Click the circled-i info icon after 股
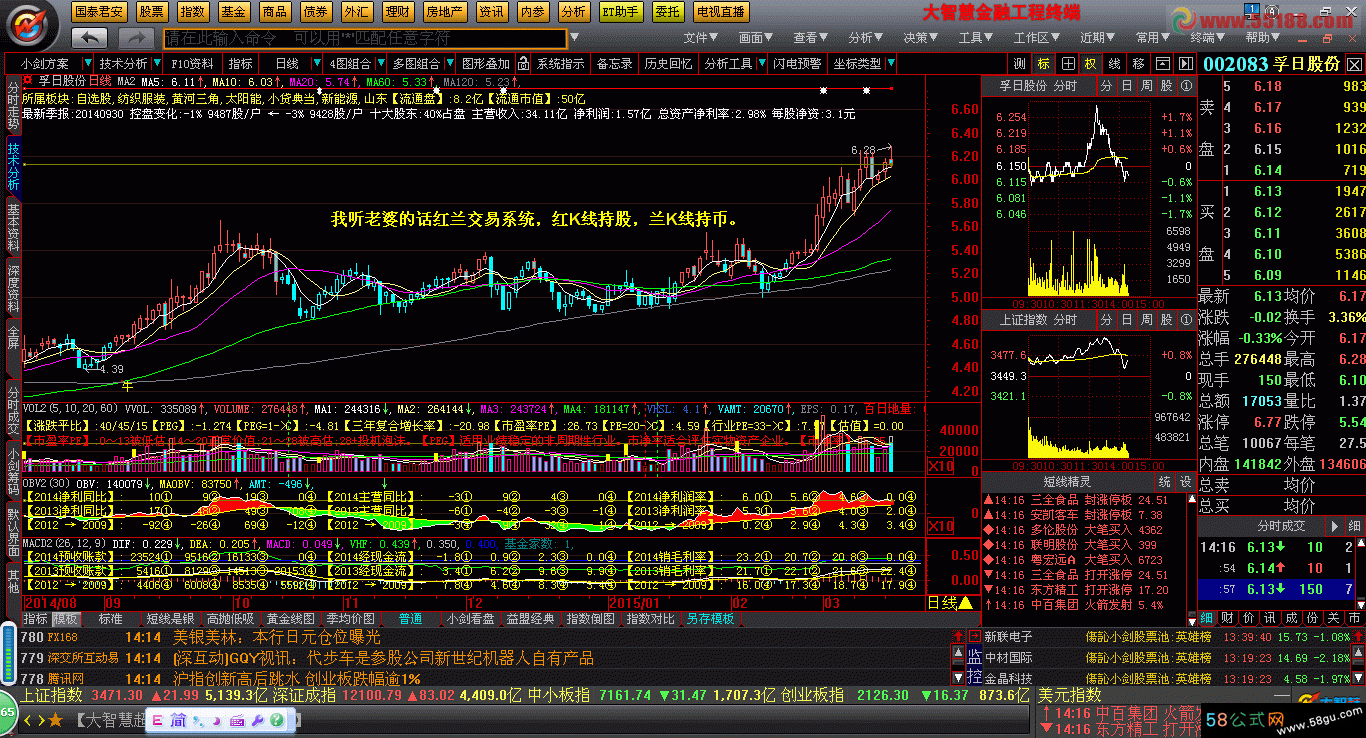The height and width of the screenshot is (738, 1366). click(x=1185, y=86)
